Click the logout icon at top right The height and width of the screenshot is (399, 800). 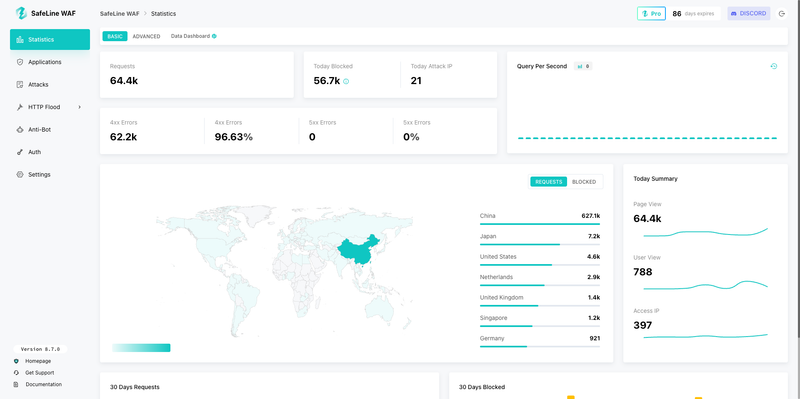(782, 14)
